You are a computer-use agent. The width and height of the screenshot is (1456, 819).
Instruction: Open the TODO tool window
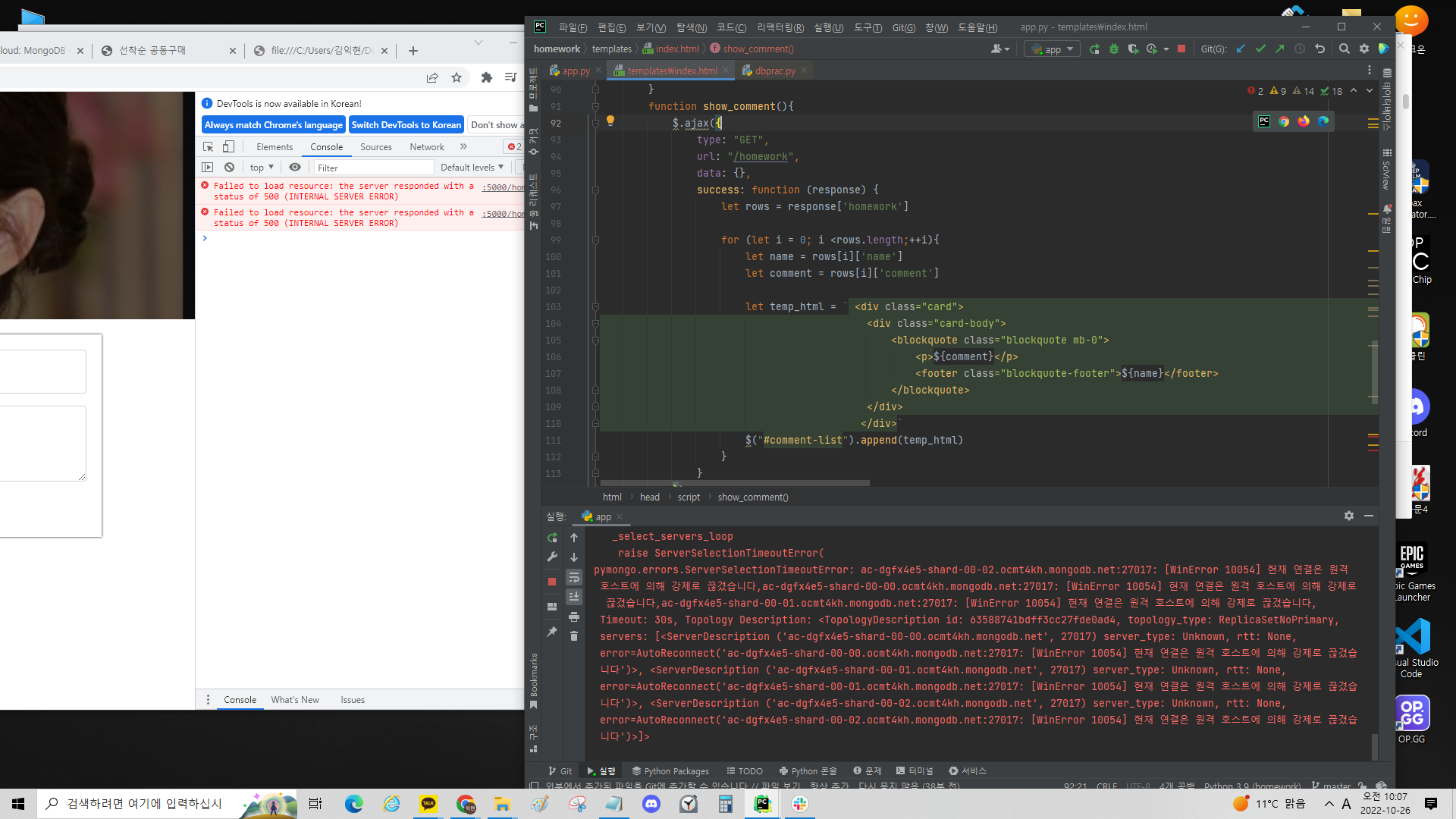tap(745, 771)
